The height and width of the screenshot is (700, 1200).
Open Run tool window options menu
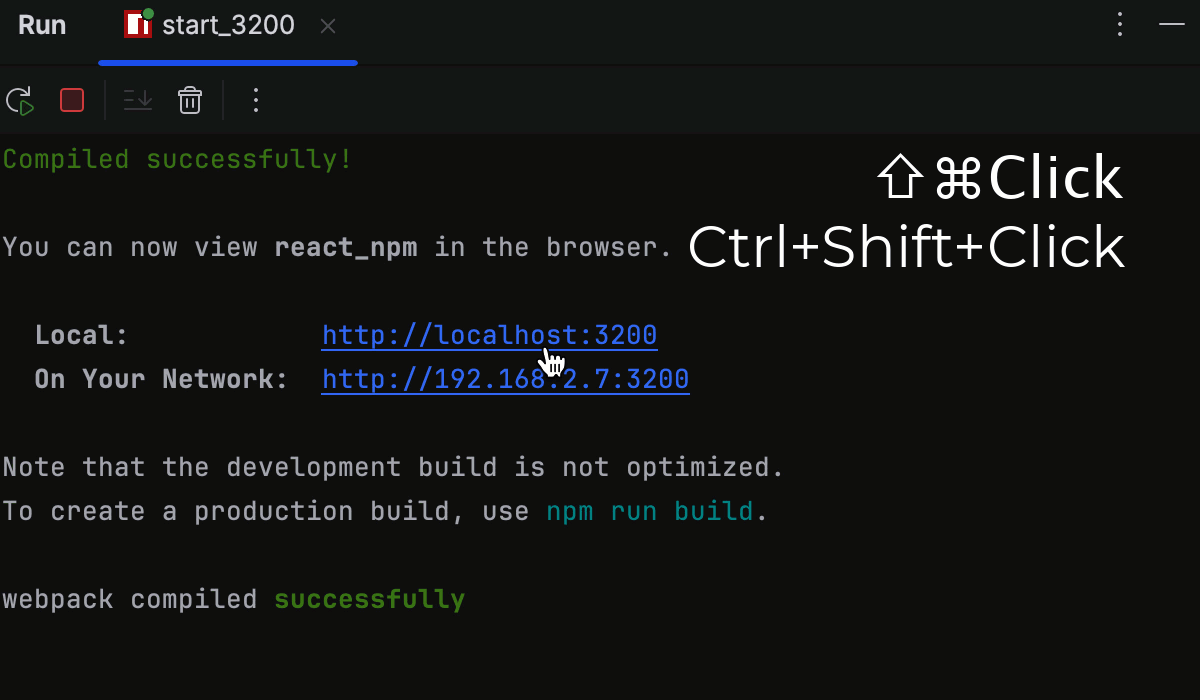[1120, 25]
